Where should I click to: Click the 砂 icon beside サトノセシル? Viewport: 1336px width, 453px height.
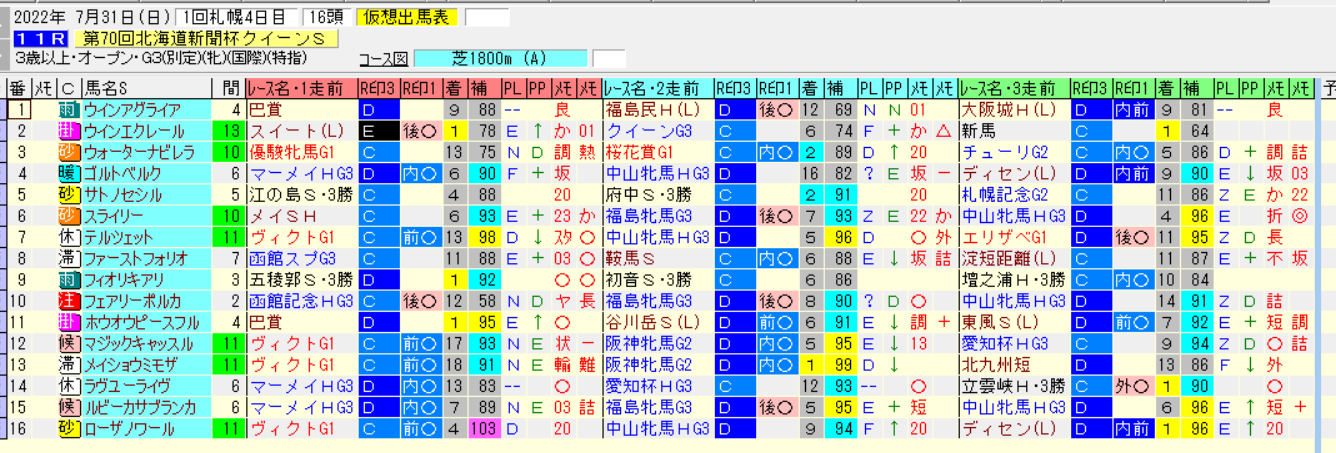click(69, 195)
